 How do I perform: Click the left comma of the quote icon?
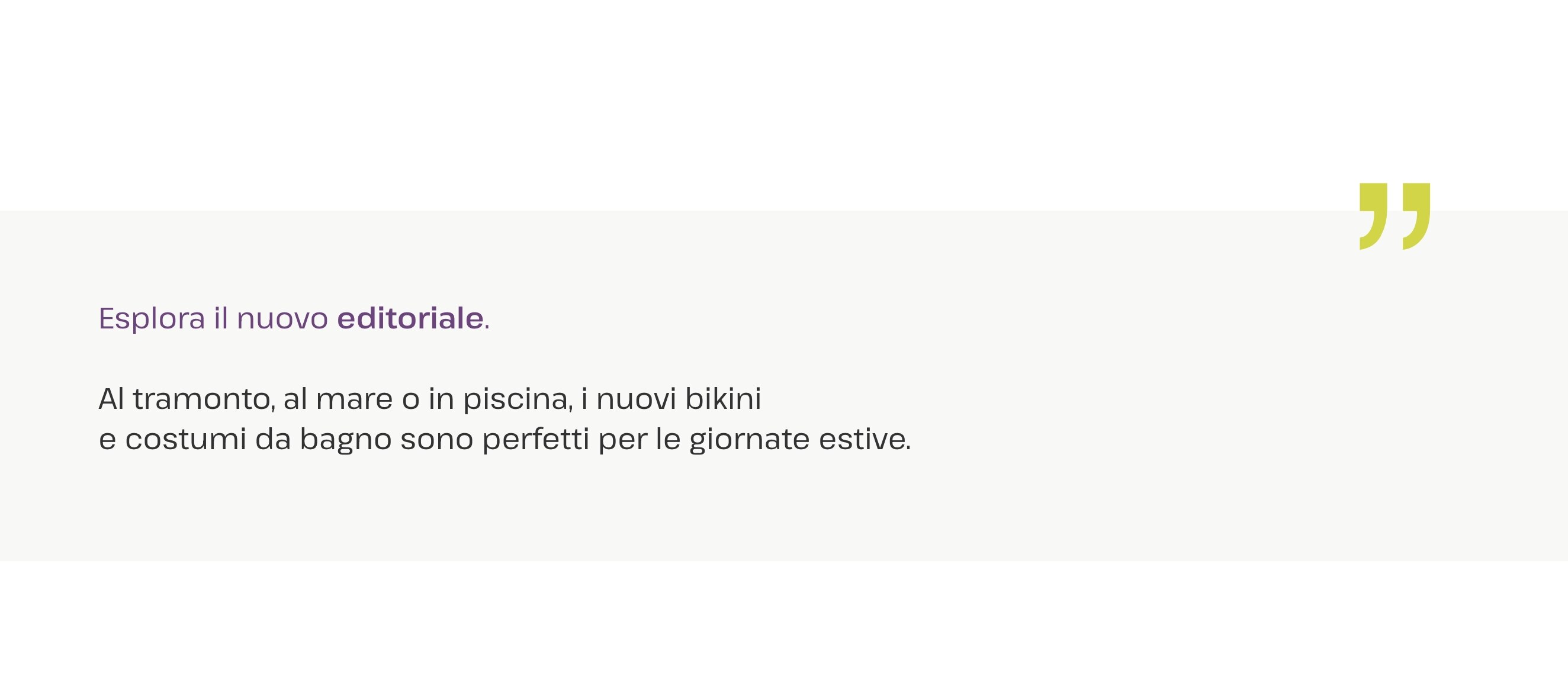point(1373,213)
